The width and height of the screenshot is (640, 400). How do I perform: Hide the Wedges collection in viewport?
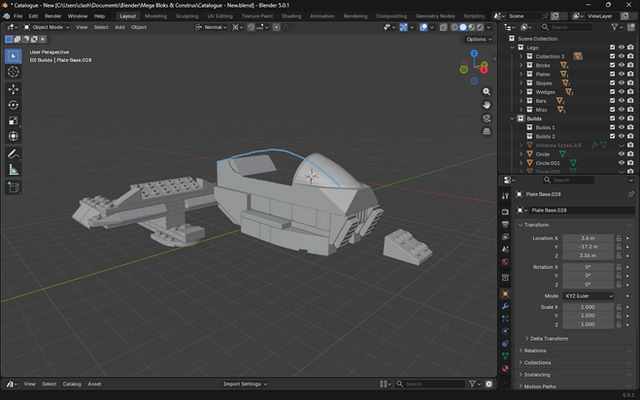621,91
